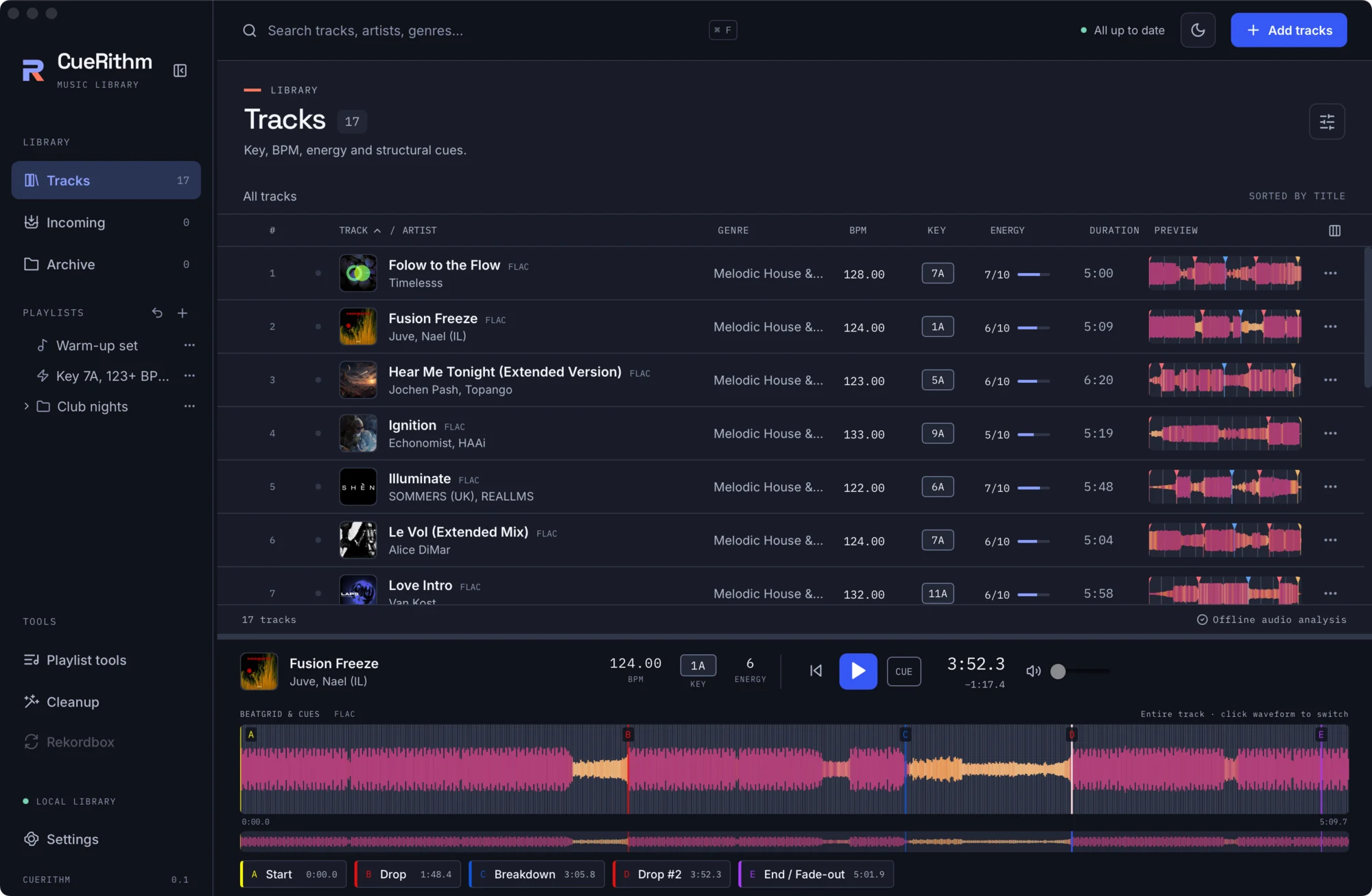Click the Start cue chip
This screenshot has width=1372, height=896.
294,874
